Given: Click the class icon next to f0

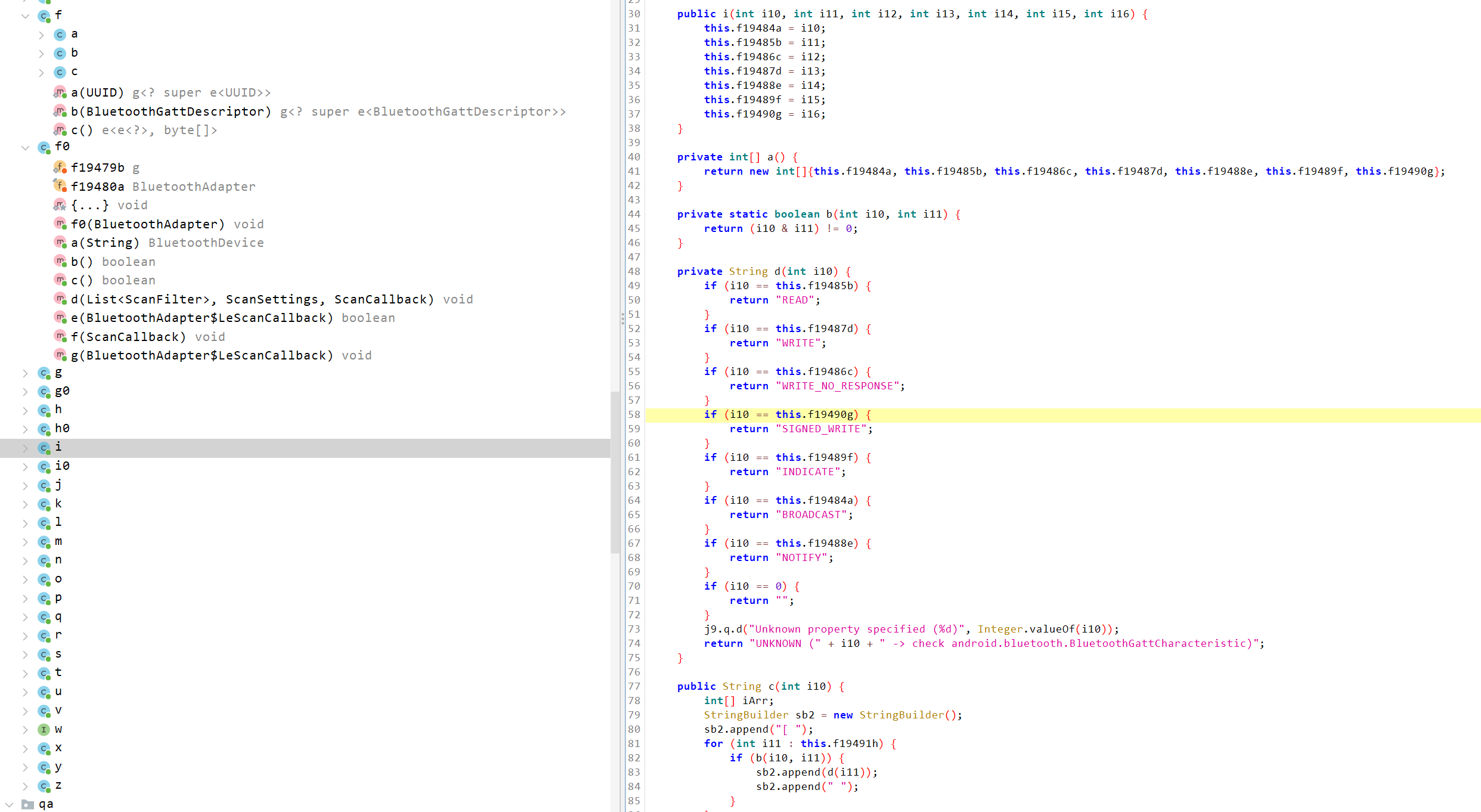Looking at the screenshot, I should pos(44,147).
